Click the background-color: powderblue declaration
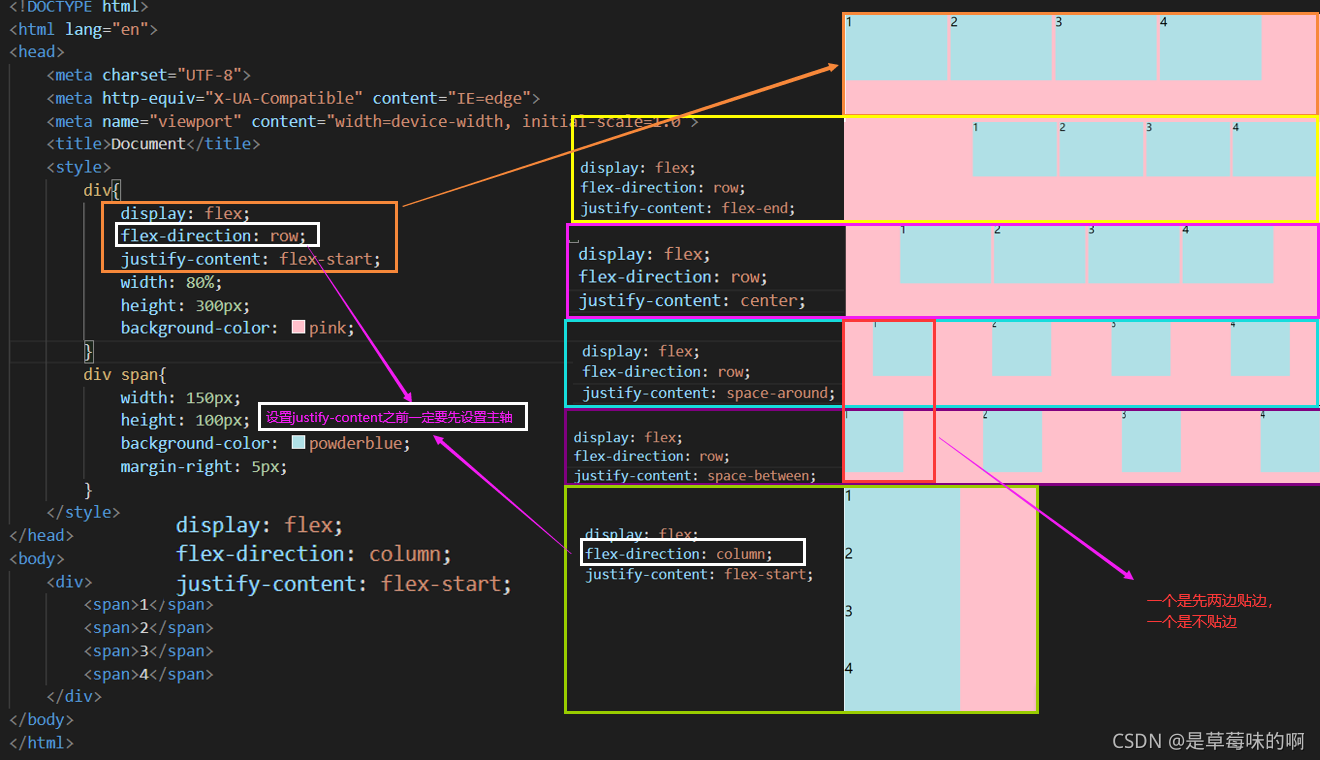 pos(265,443)
